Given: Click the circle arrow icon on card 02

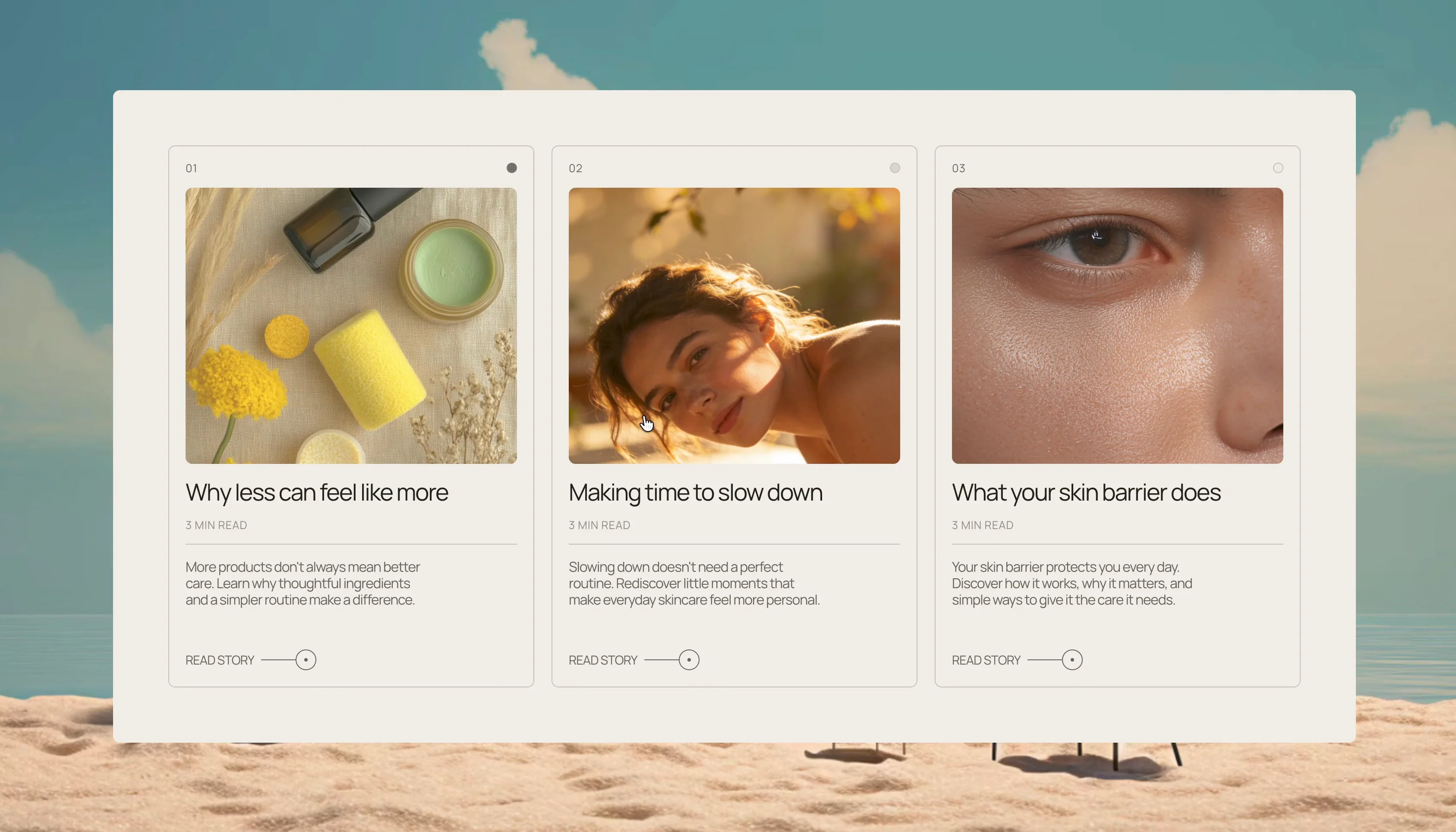Looking at the screenshot, I should (689, 660).
